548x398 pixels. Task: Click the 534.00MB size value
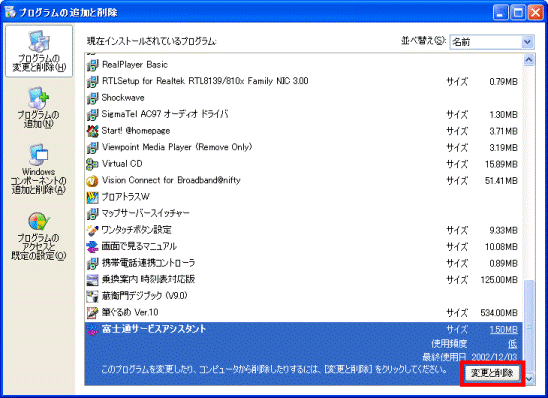[499, 313]
